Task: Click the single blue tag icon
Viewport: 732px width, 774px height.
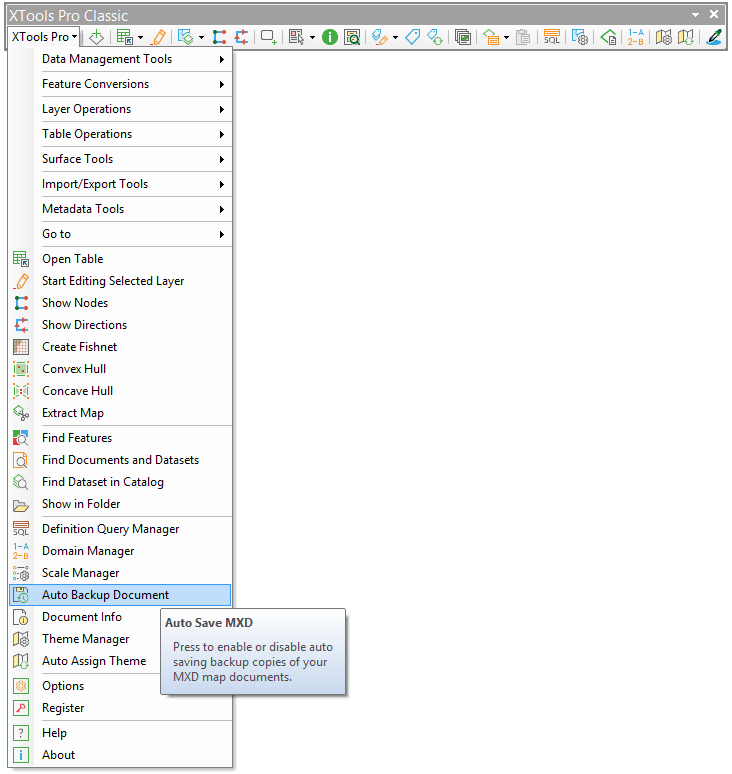Action: point(413,37)
